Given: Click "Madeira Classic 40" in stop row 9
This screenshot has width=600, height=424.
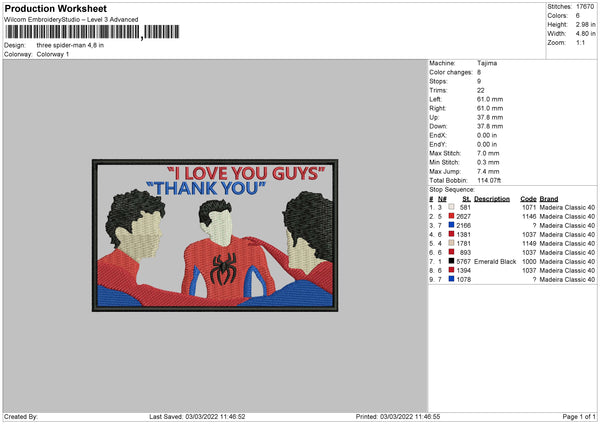Looking at the screenshot, I should (567, 280).
